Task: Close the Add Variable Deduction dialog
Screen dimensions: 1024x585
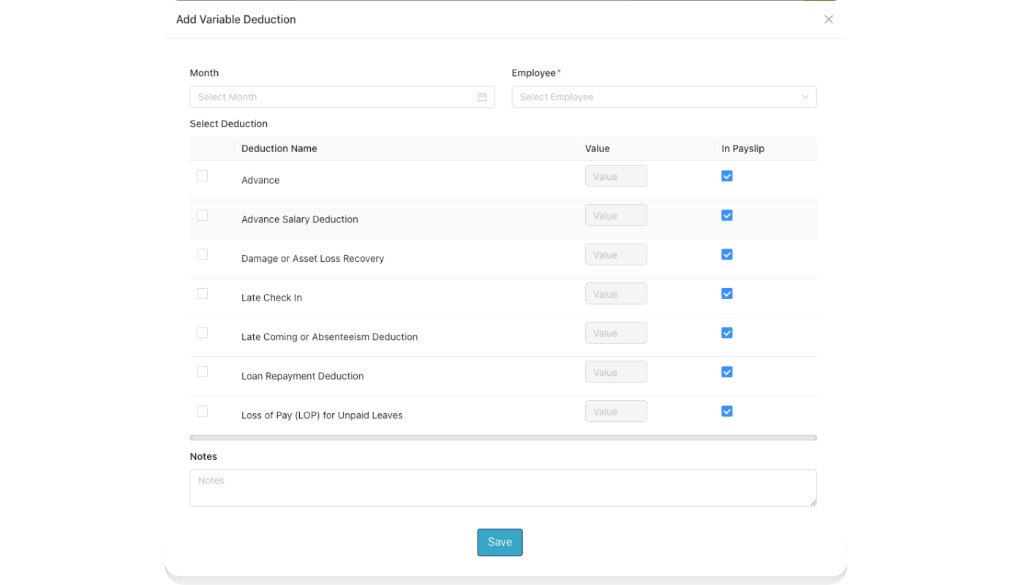Action: [828, 18]
